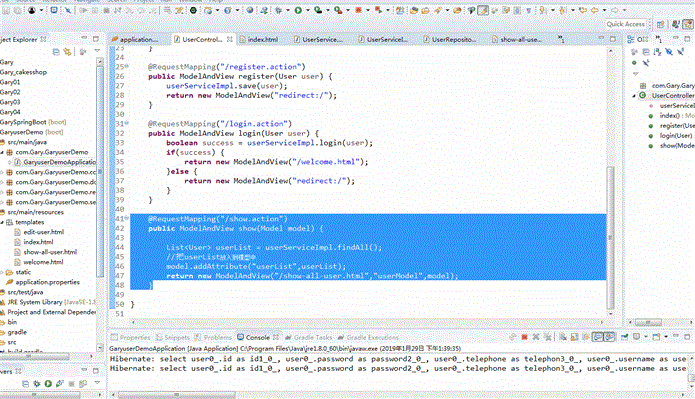Open the Back navigation history dropdown
This screenshot has width=695, height=399.
[x=604, y=10]
